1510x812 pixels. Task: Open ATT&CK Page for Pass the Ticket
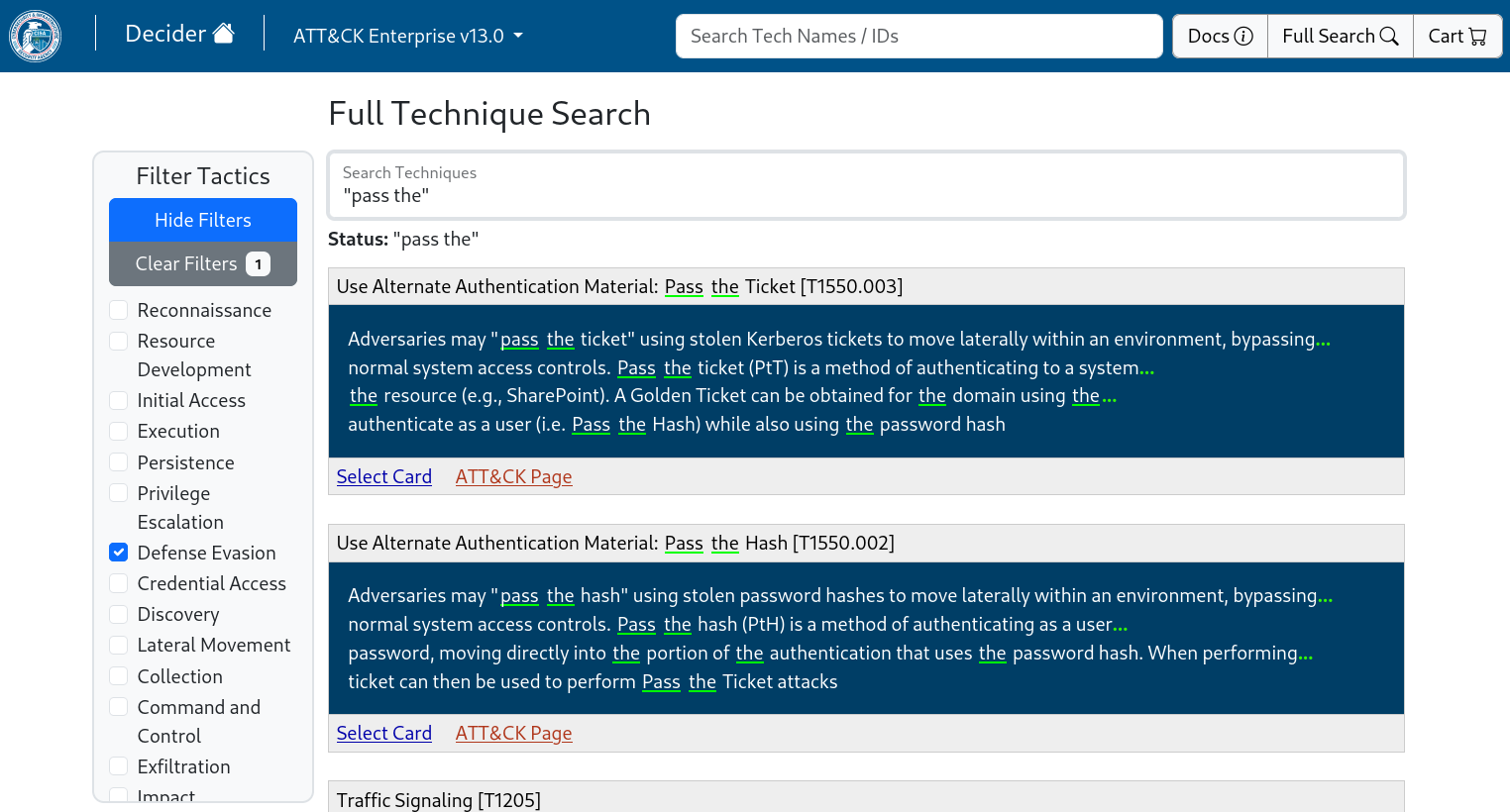pyautogui.click(x=513, y=476)
